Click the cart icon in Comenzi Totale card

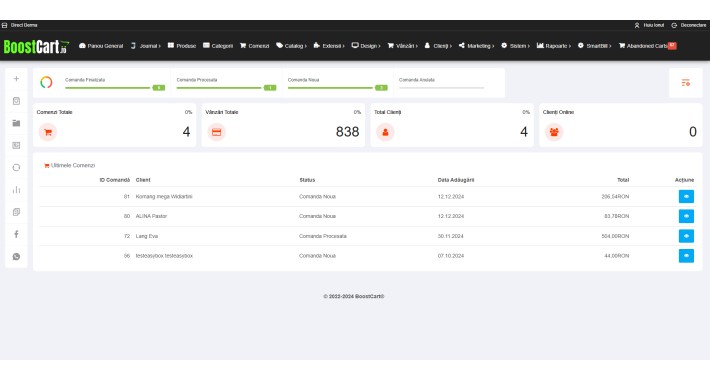[x=48, y=132]
